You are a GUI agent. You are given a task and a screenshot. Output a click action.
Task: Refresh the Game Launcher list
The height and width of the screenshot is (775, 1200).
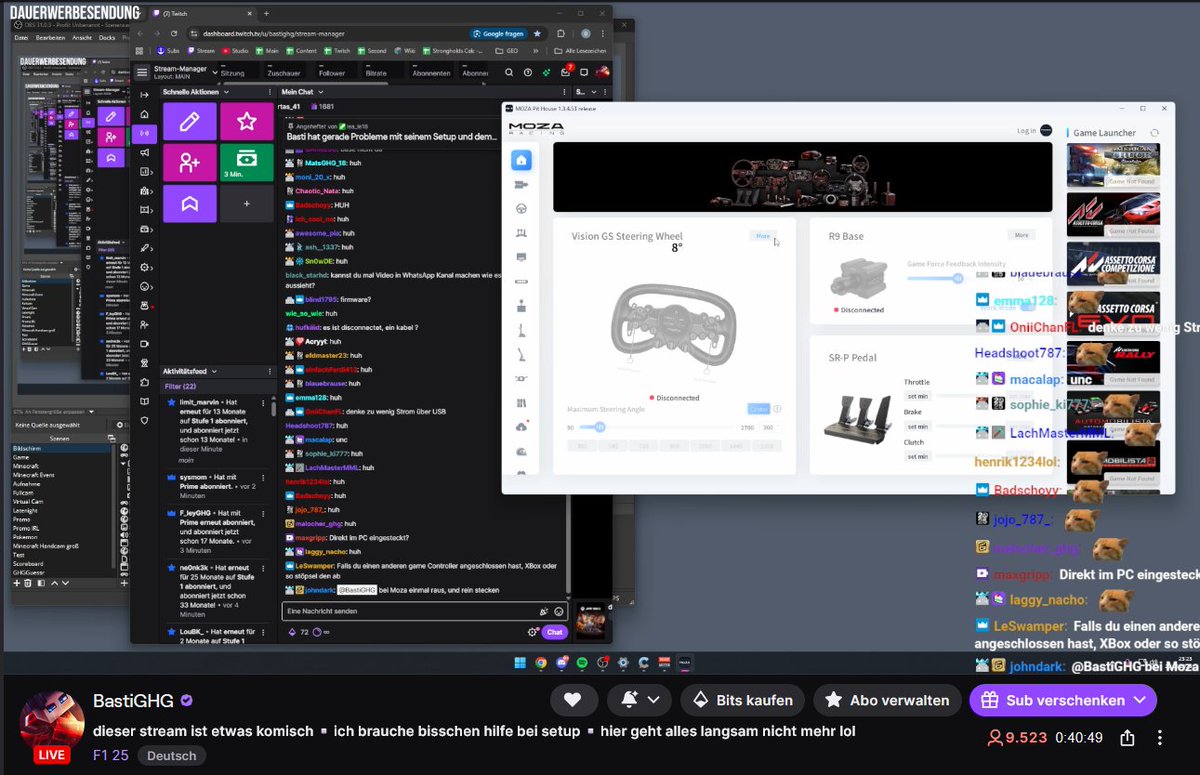pos(1155,132)
